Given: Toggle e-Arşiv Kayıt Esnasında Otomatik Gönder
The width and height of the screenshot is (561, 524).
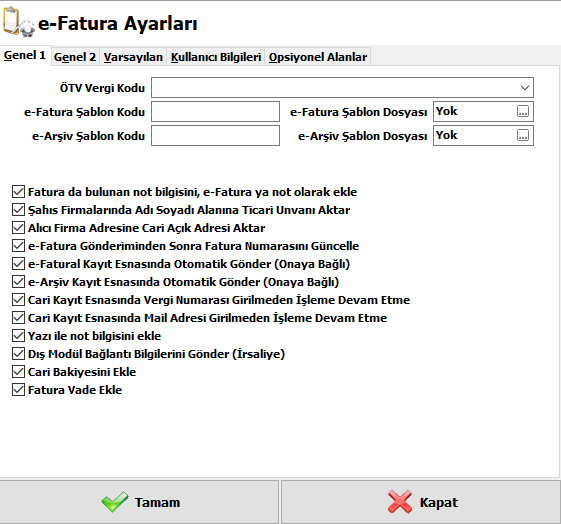Looking at the screenshot, I should [x=18, y=281].
